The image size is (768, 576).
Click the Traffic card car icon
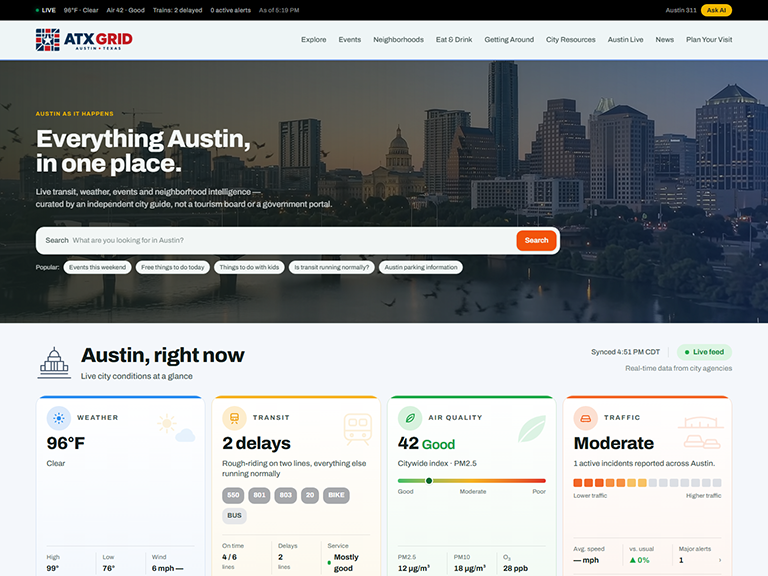586,418
